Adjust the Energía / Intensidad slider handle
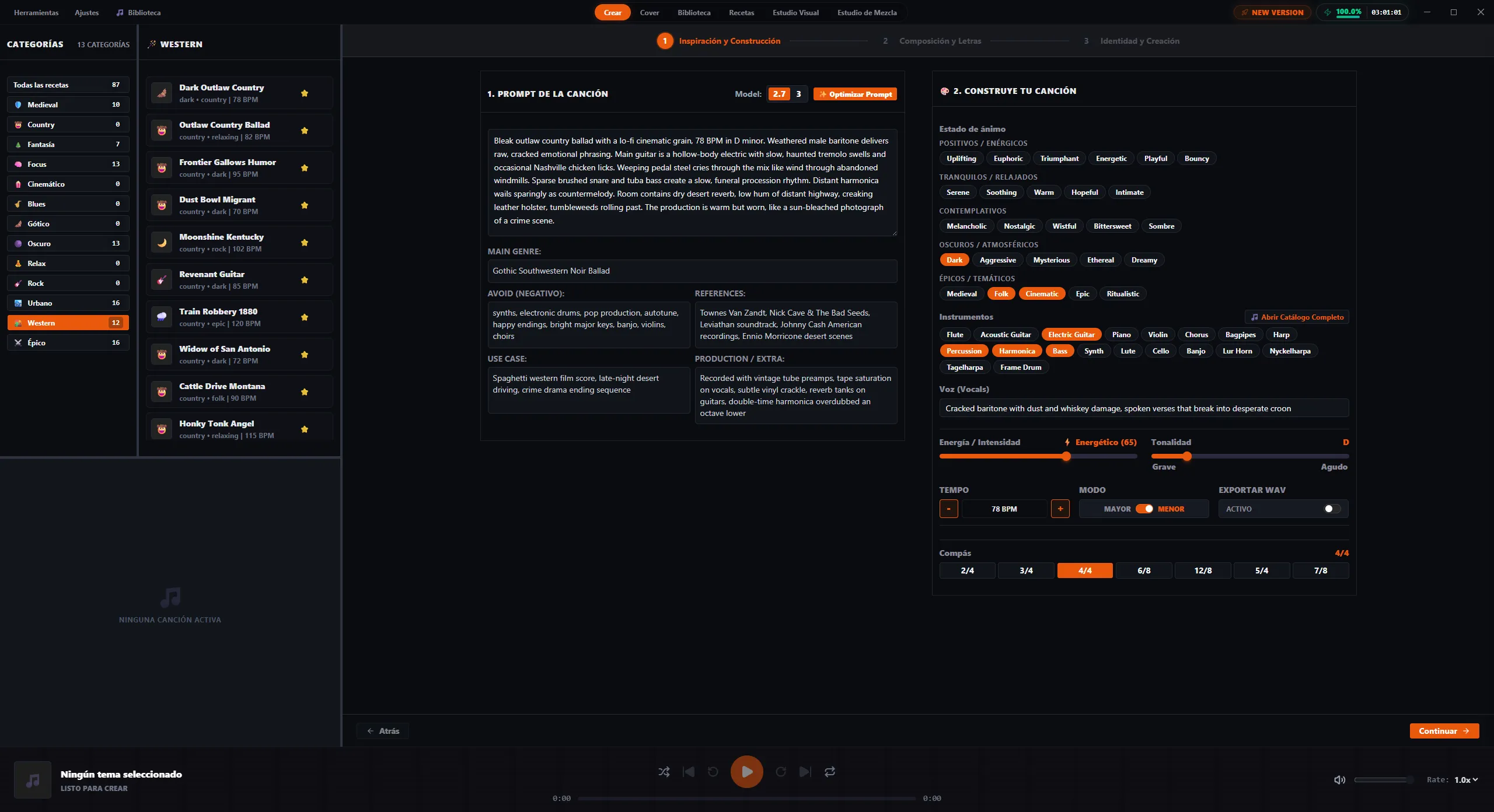Screen dimensions: 1494x812 coord(1066,456)
